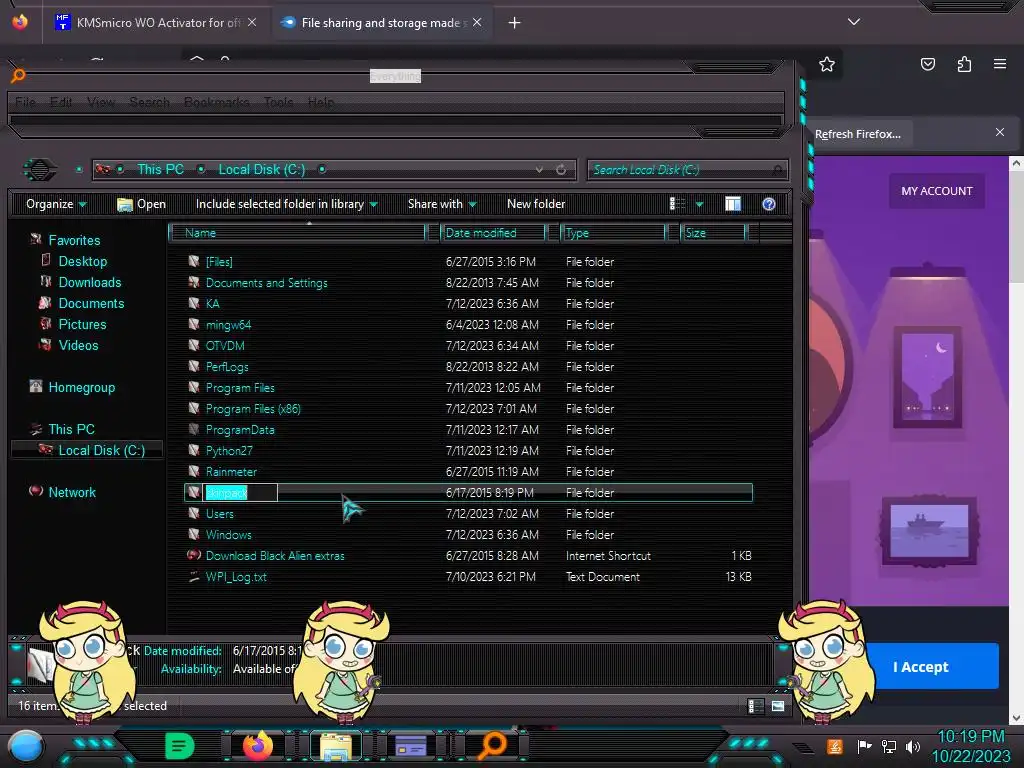The height and width of the screenshot is (768, 1024).
Task: Open the network tray icon
Action: (x=889, y=746)
